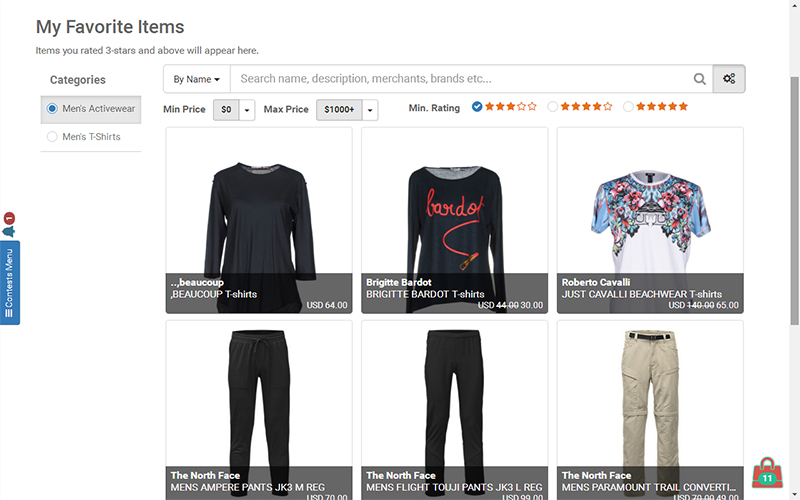Select Men's T-Shirts category
Image resolution: width=800 pixels, height=500 pixels.
[91, 137]
